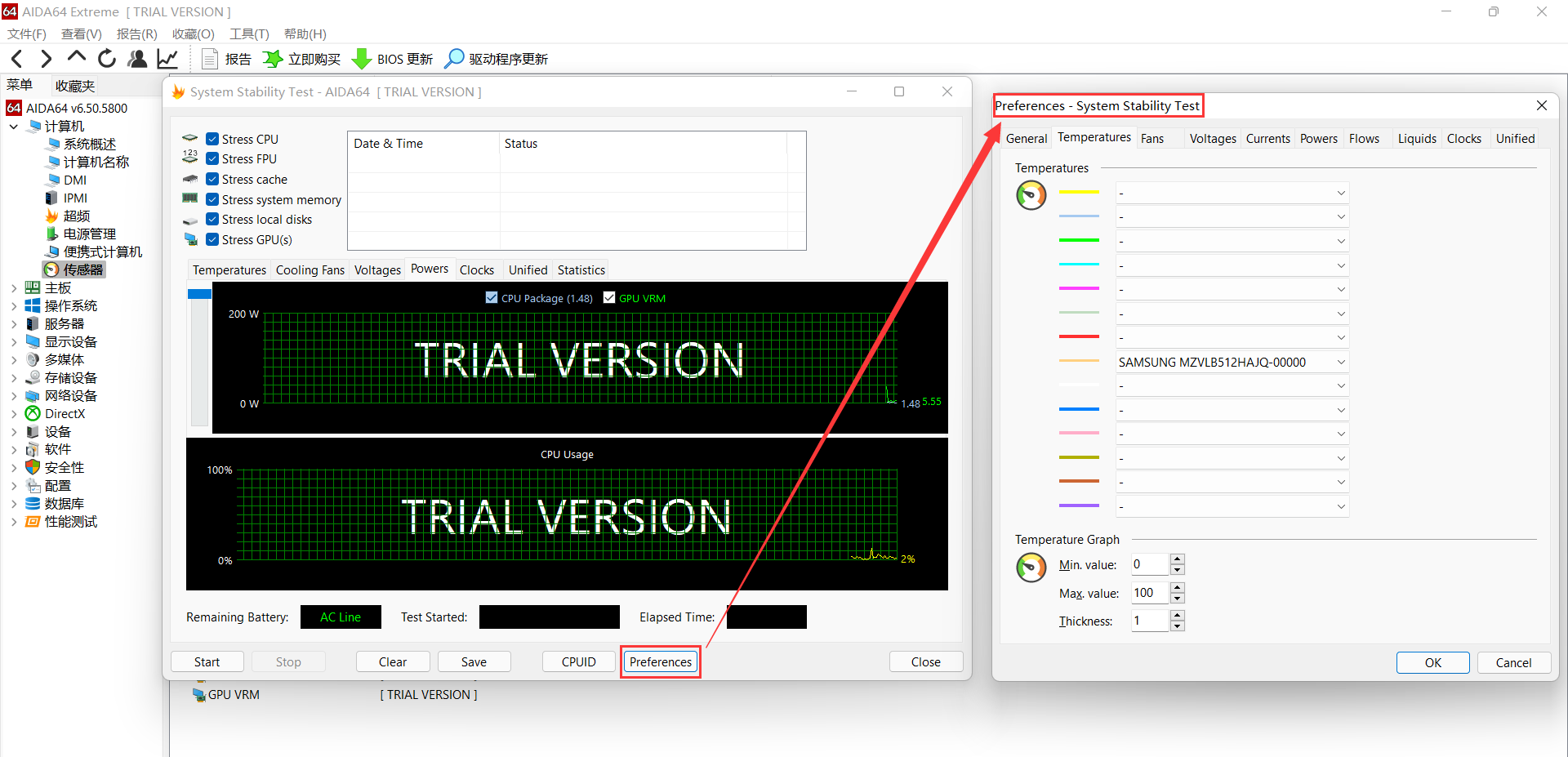1568x757 pixels.
Task: Click the Max. value input field
Action: (1150, 593)
